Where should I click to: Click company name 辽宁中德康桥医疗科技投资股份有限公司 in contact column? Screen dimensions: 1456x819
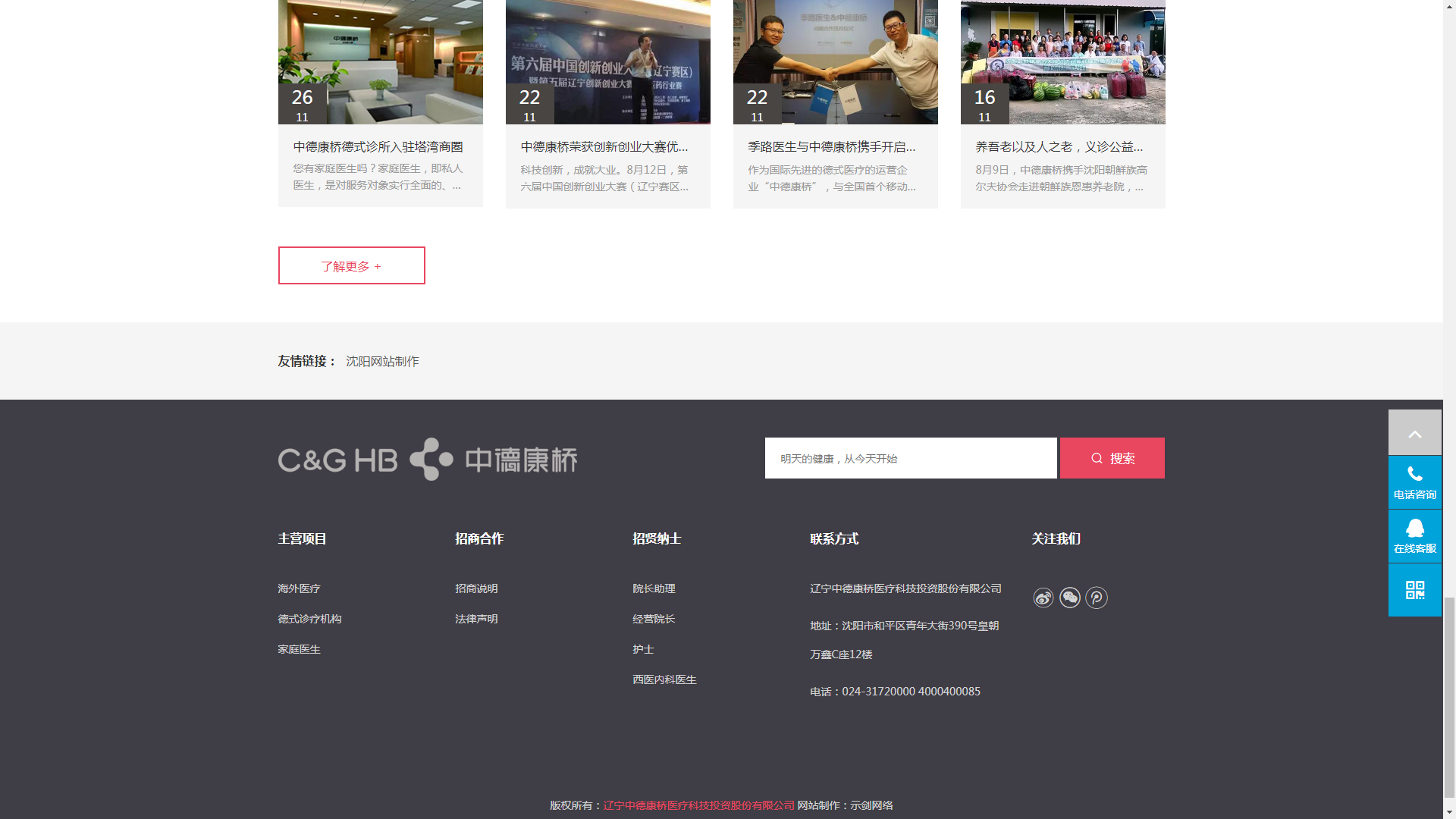pos(906,589)
